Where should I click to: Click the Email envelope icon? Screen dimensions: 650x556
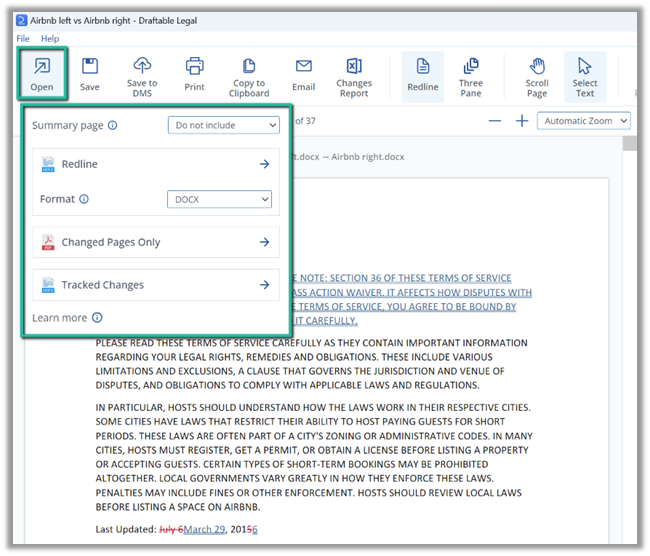303,66
